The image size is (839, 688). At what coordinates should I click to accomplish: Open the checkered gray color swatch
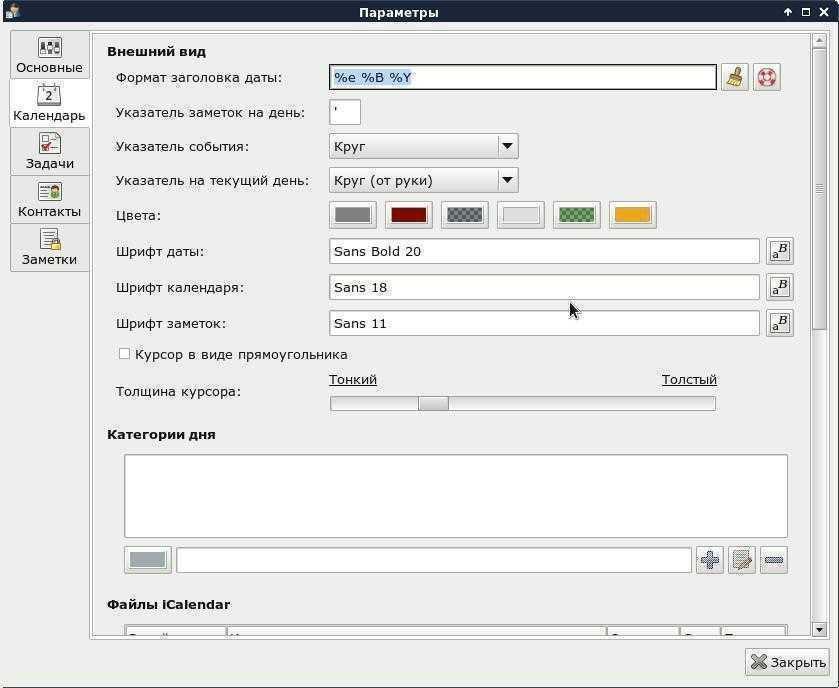pyautogui.click(x=464, y=215)
